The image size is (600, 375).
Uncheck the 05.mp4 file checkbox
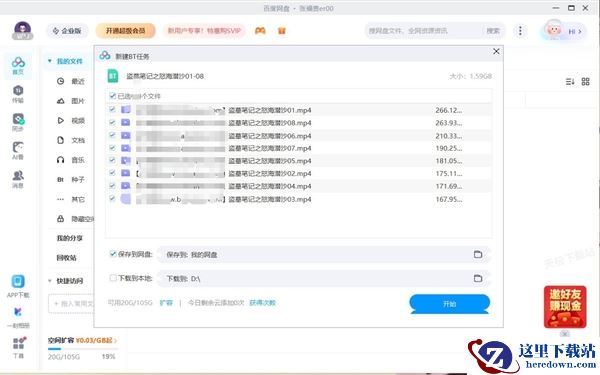112,160
